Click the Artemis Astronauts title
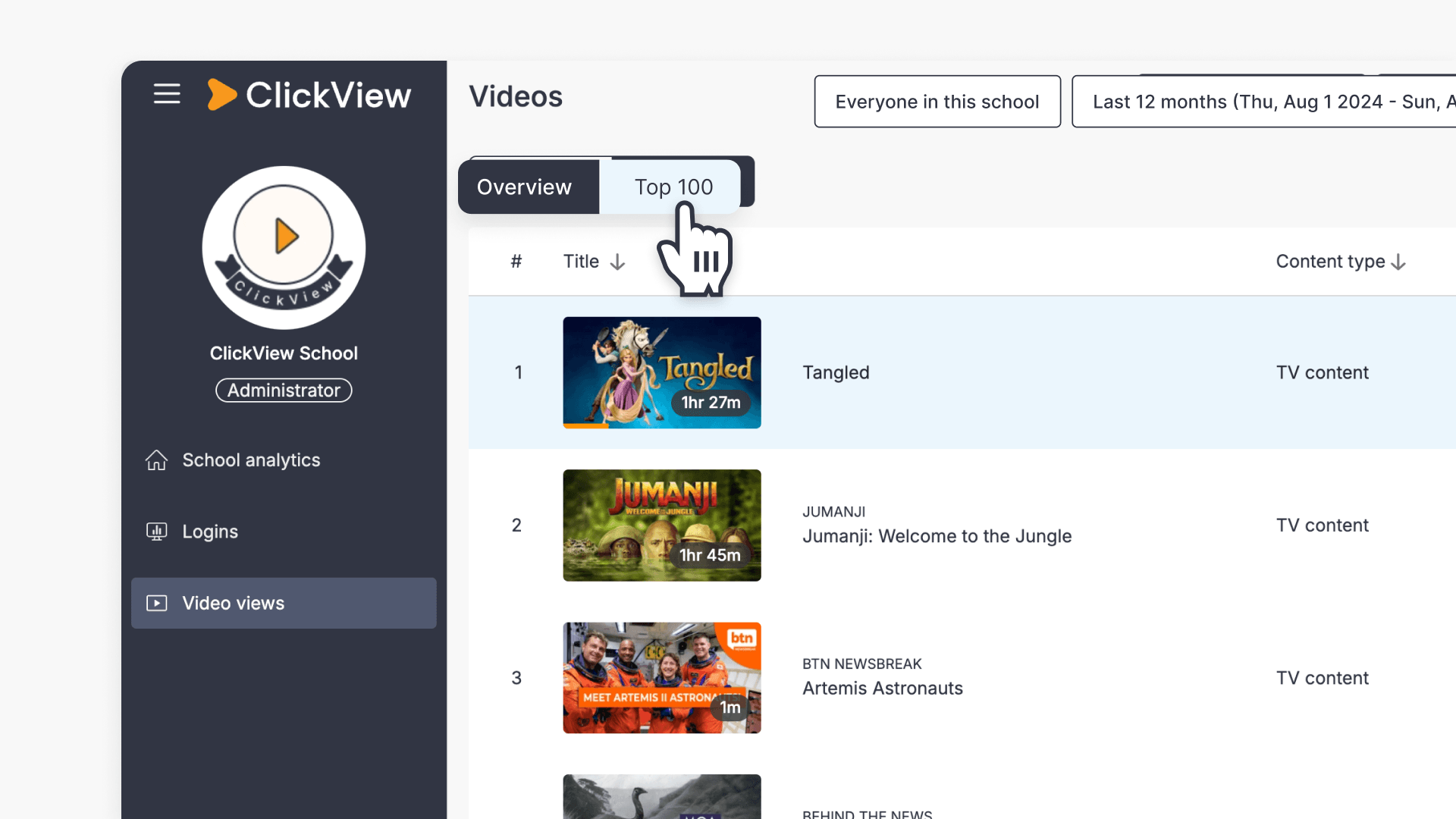Viewport: 1456px width, 819px height. coord(883,689)
